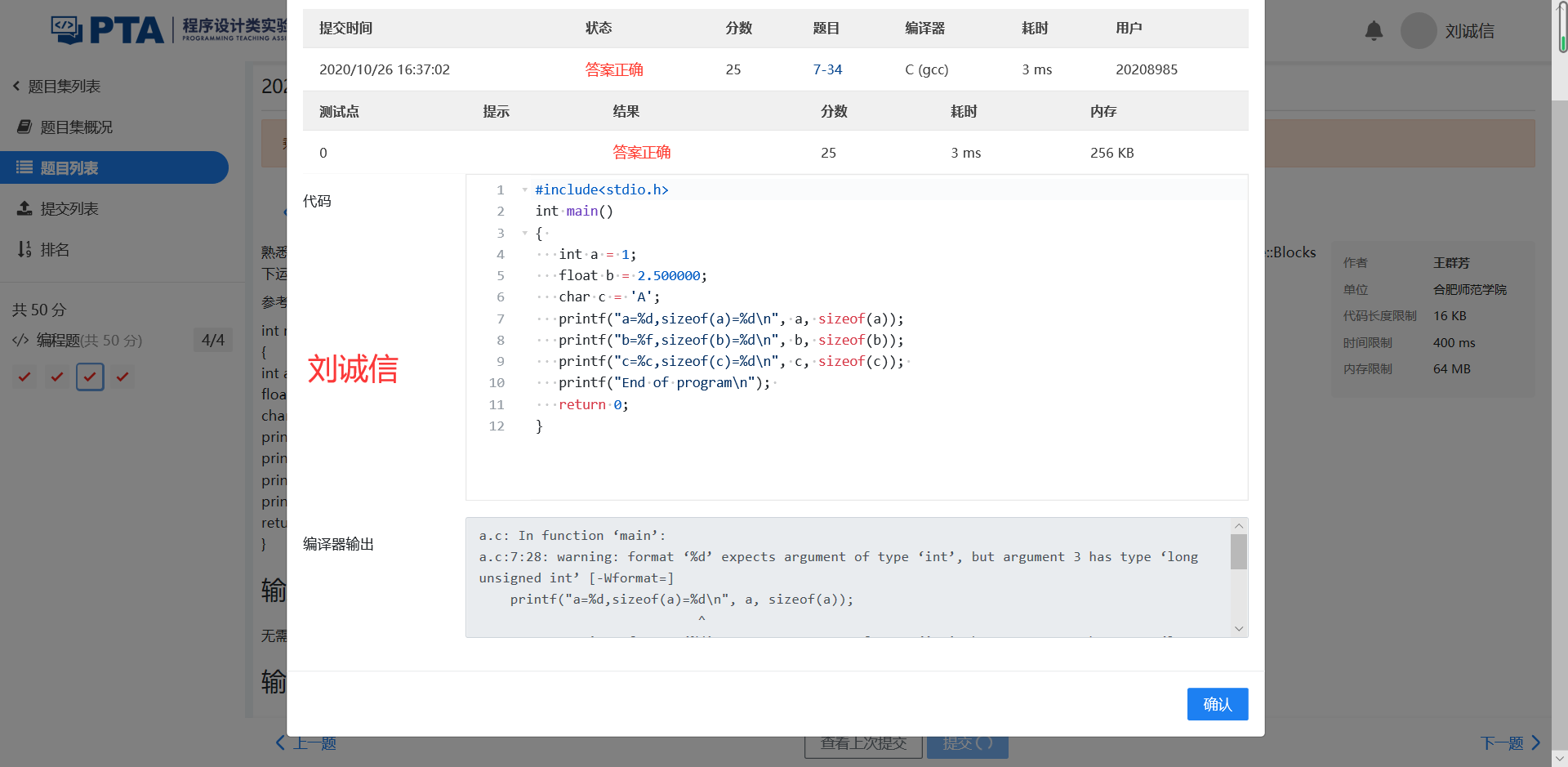This screenshot has height=767, width=1568.
Task: Click the #include<stdio.h> code line
Action: (x=602, y=190)
